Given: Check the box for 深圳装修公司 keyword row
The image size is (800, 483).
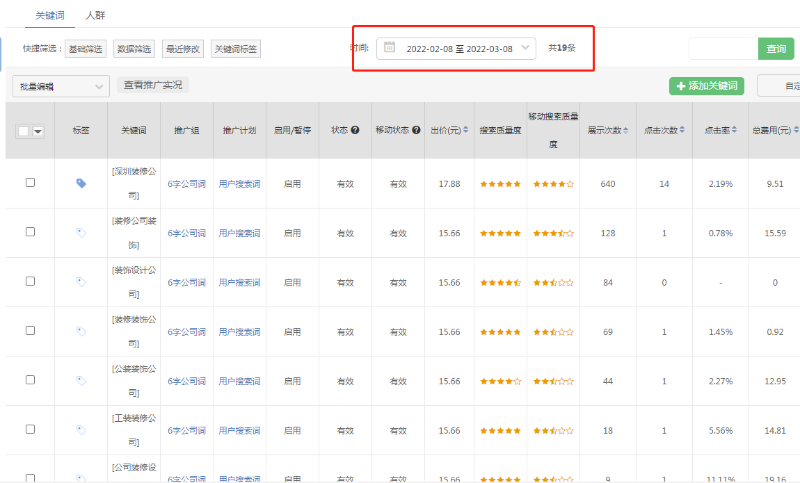Looking at the screenshot, I should point(30,183).
